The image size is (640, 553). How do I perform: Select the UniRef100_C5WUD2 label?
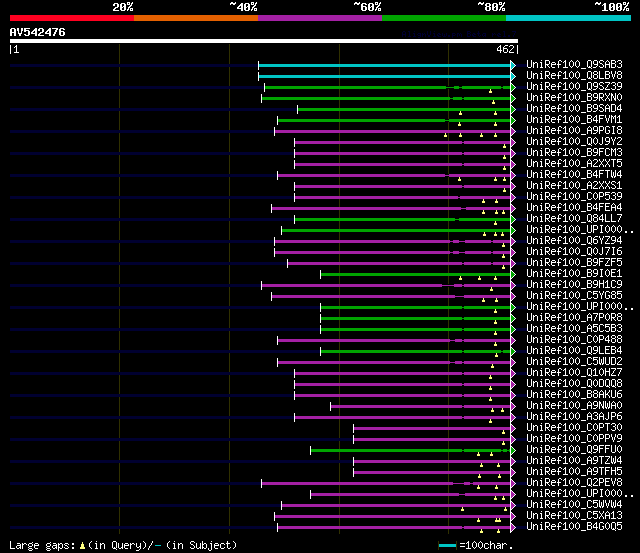574,362
